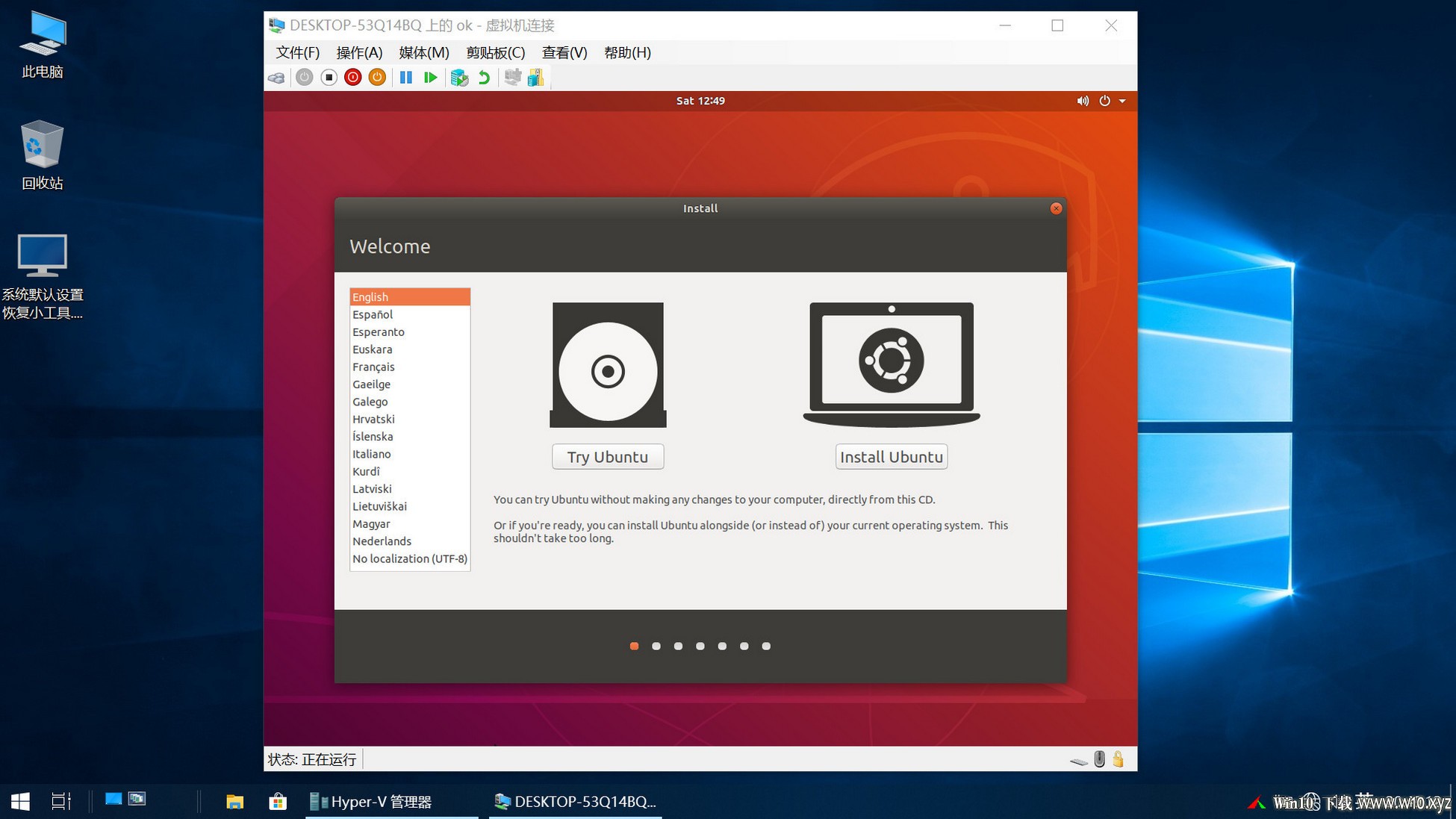Select Magyar in the language list
The image size is (1456, 819).
click(x=410, y=524)
